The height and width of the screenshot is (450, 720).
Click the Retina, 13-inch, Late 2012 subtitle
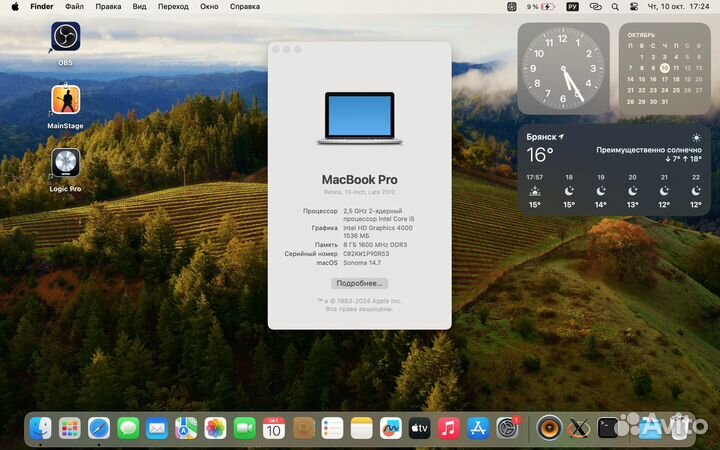pos(360,192)
